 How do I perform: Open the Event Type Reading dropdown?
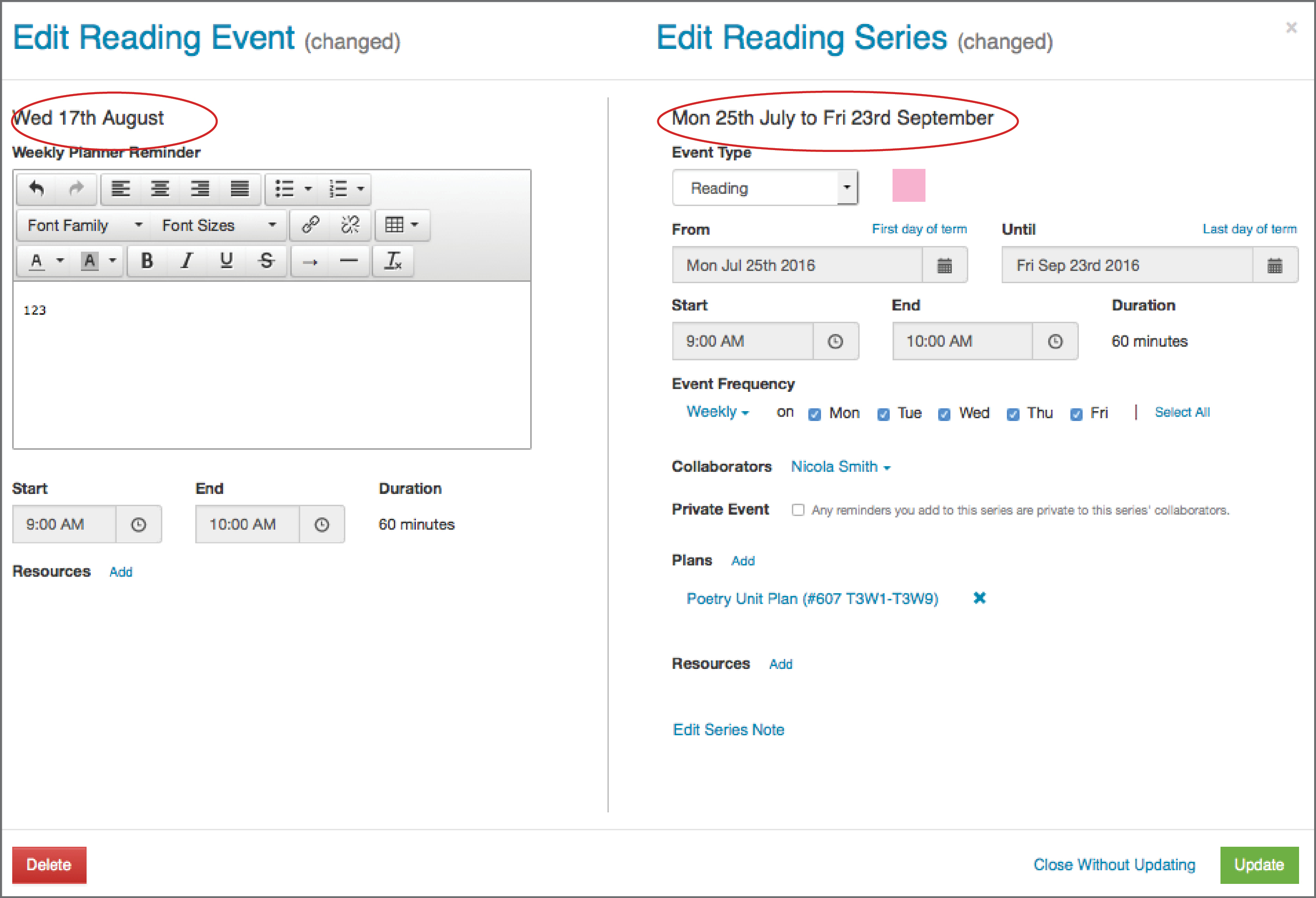tap(765, 187)
